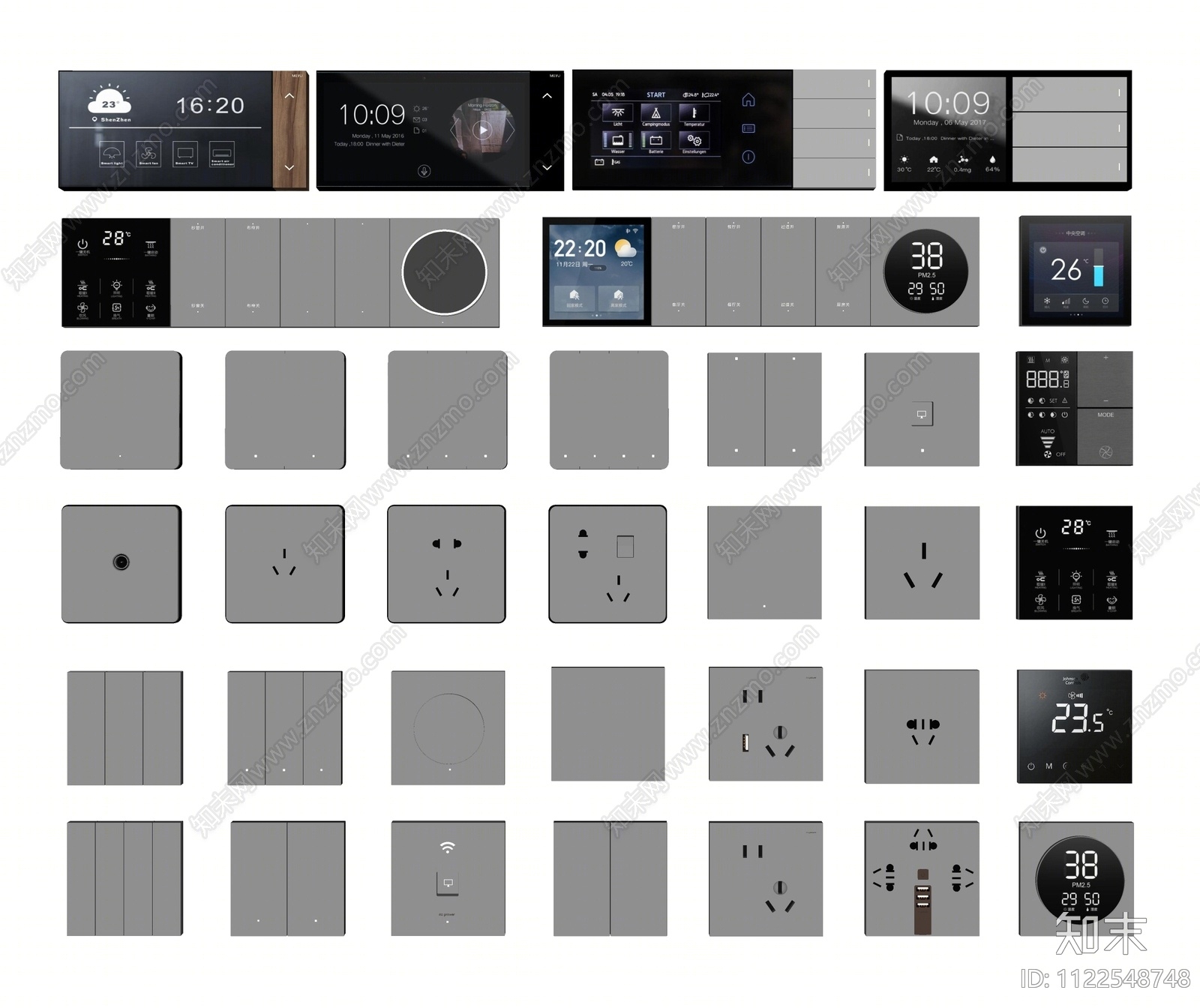1200x1008 pixels.
Task: Tap the minus key on the 888.8 thermostat
Action: [x=1105, y=400]
